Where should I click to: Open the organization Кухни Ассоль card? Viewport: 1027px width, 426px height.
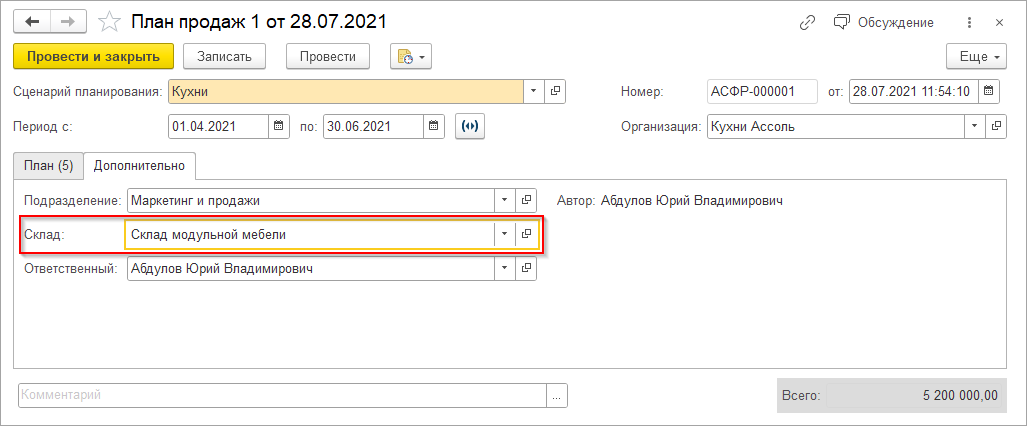tap(995, 127)
